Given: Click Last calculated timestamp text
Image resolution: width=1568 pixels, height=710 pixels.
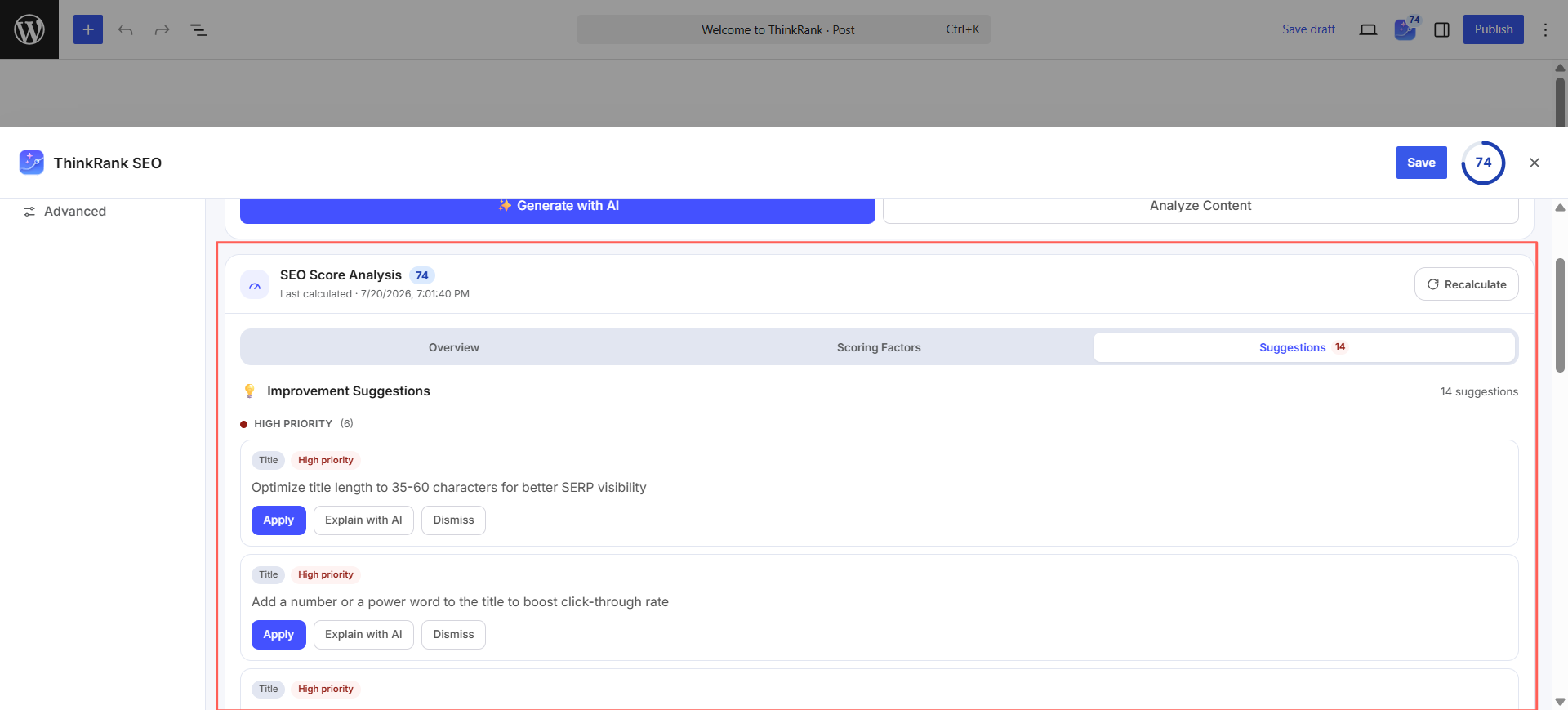Looking at the screenshot, I should pyautogui.click(x=375, y=294).
